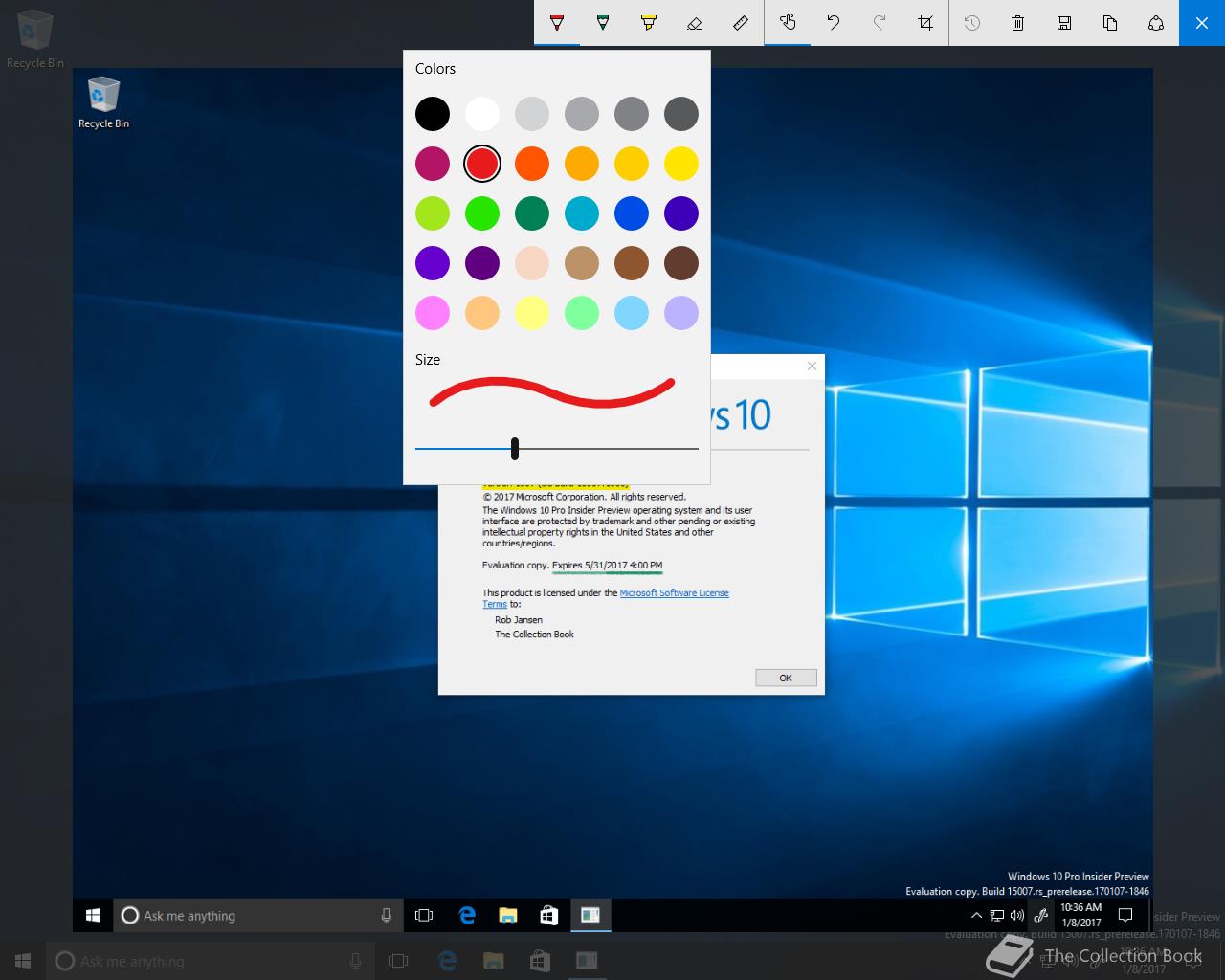Screen dimensions: 1225x980
Task: Pick the royal blue swatch
Action: coord(632,213)
